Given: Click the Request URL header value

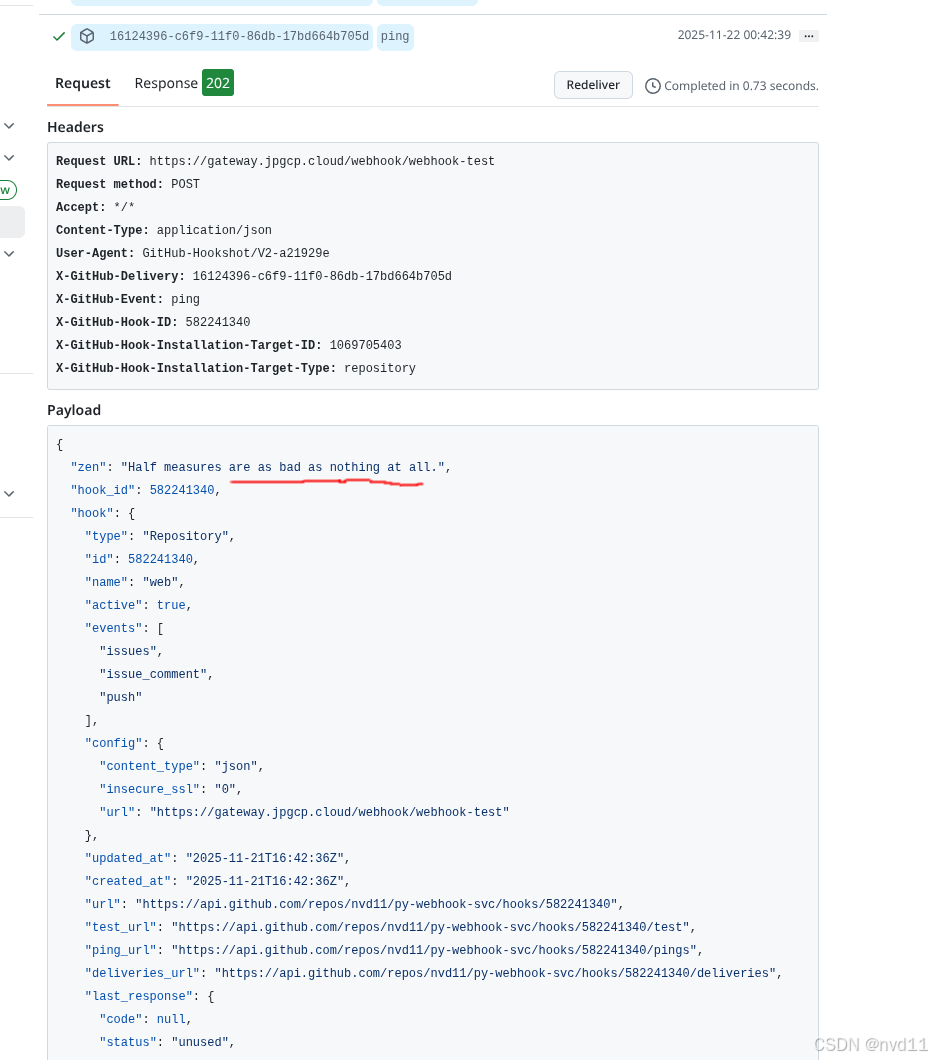Looking at the screenshot, I should click(x=322, y=161).
